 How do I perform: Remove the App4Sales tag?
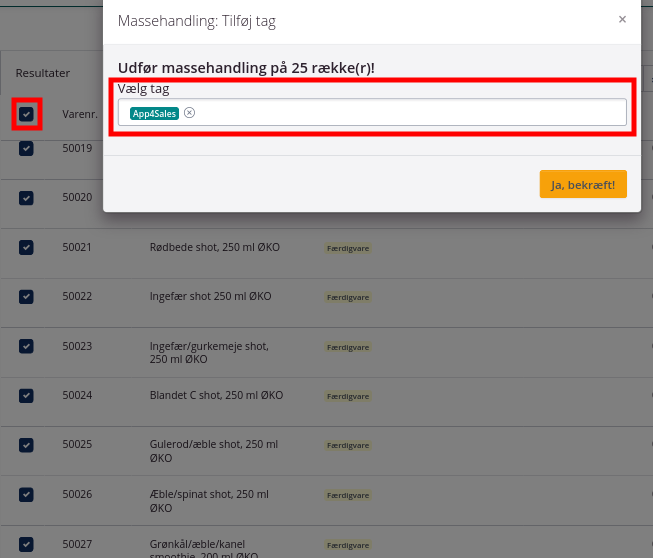(x=190, y=113)
